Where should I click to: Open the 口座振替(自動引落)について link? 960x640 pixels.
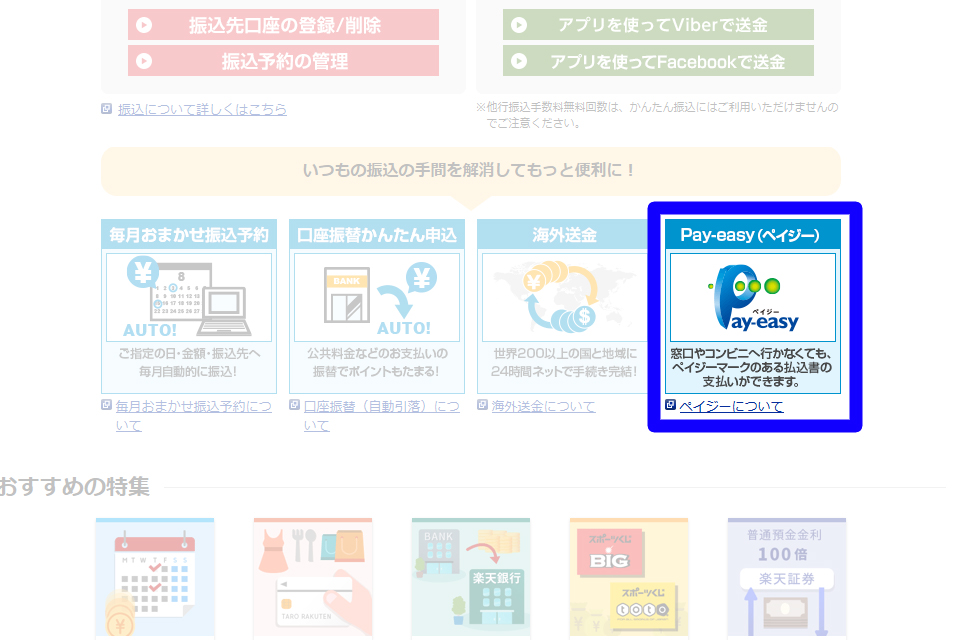[x=381, y=416]
